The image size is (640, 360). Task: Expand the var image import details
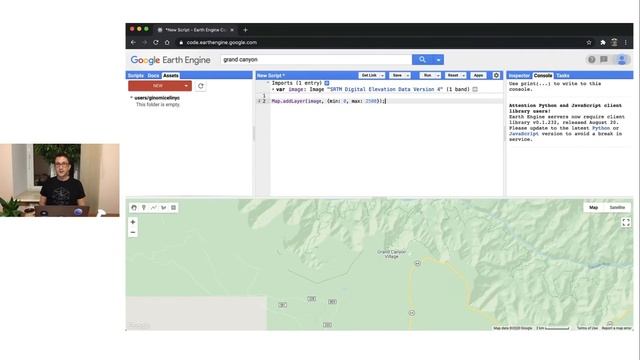pos(273,89)
